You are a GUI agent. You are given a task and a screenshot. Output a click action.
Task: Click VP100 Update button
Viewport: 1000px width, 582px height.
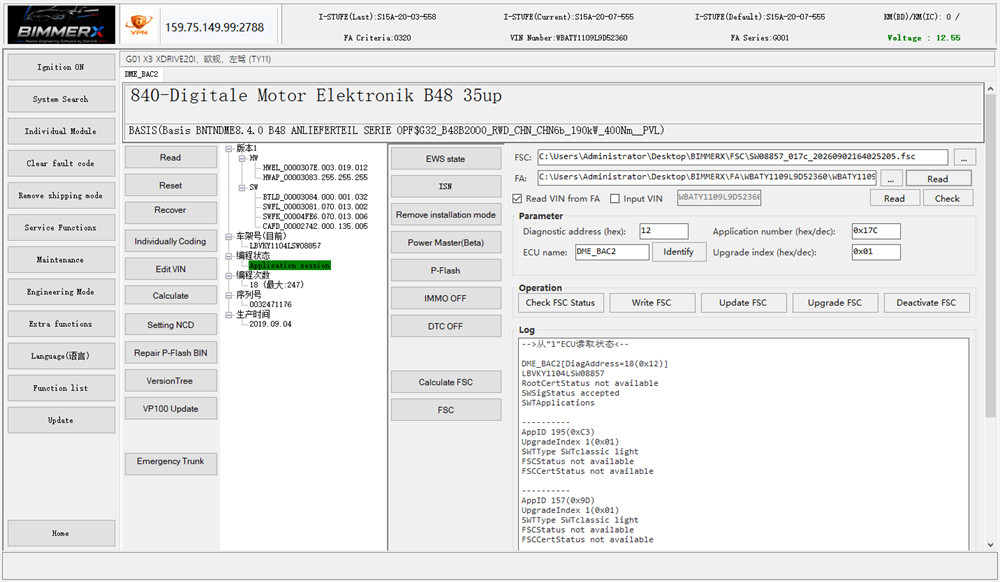point(170,409)
